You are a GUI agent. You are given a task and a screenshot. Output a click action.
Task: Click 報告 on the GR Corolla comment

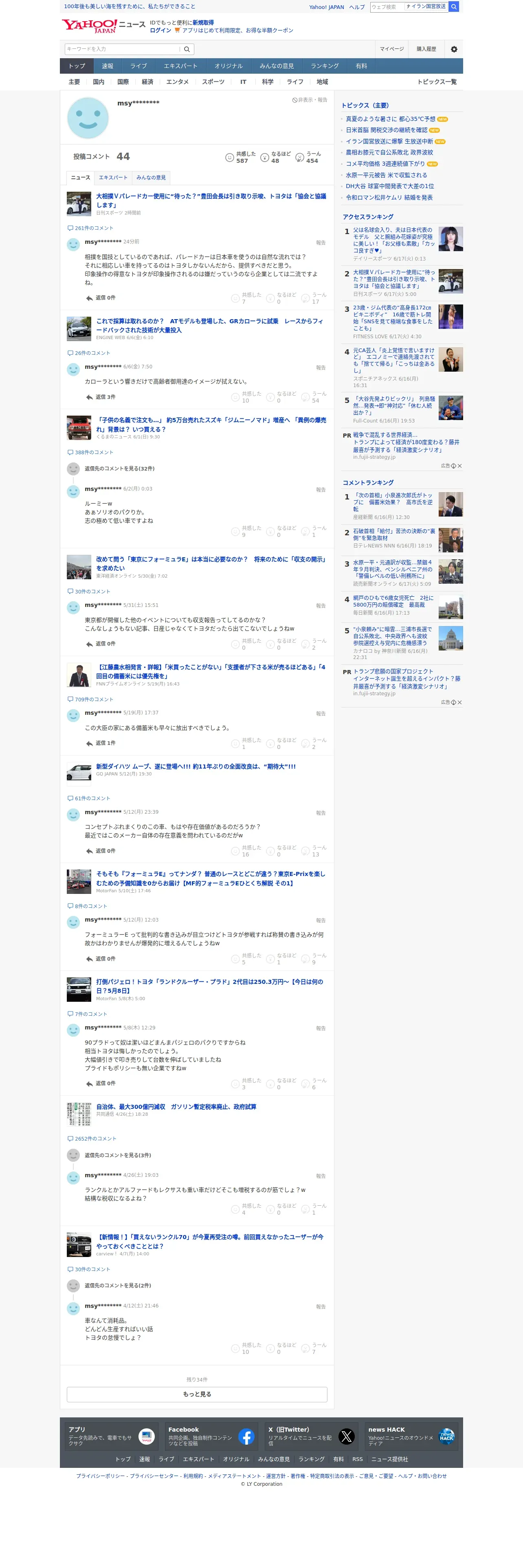point(321,368)
